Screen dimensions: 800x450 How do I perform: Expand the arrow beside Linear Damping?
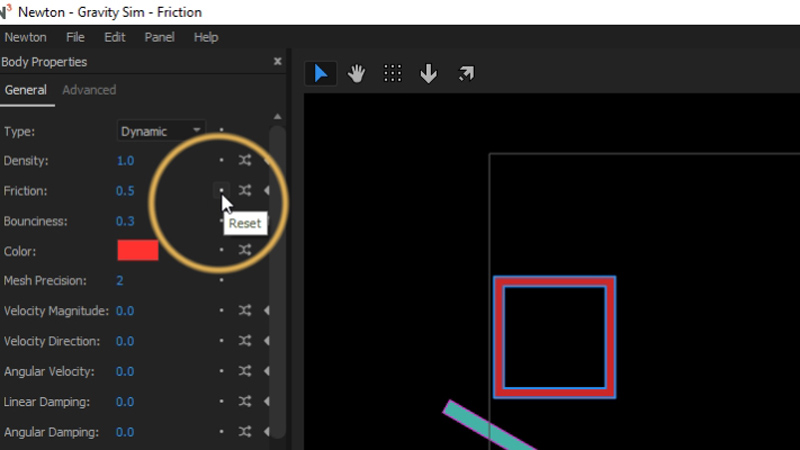coord(267,402)
